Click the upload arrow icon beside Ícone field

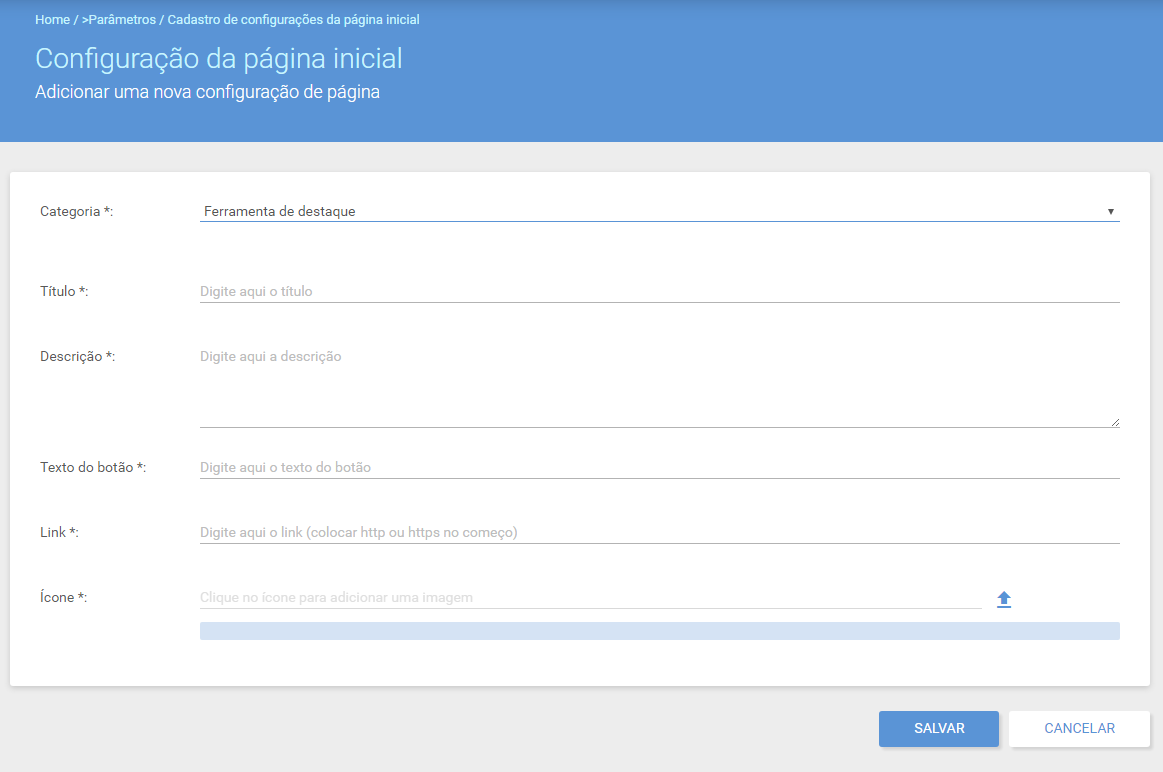(x=1004, y=599)
